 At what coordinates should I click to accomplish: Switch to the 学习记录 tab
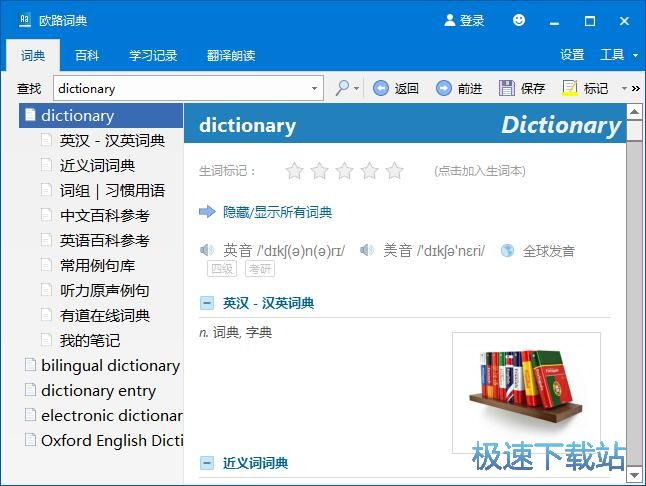153,55
